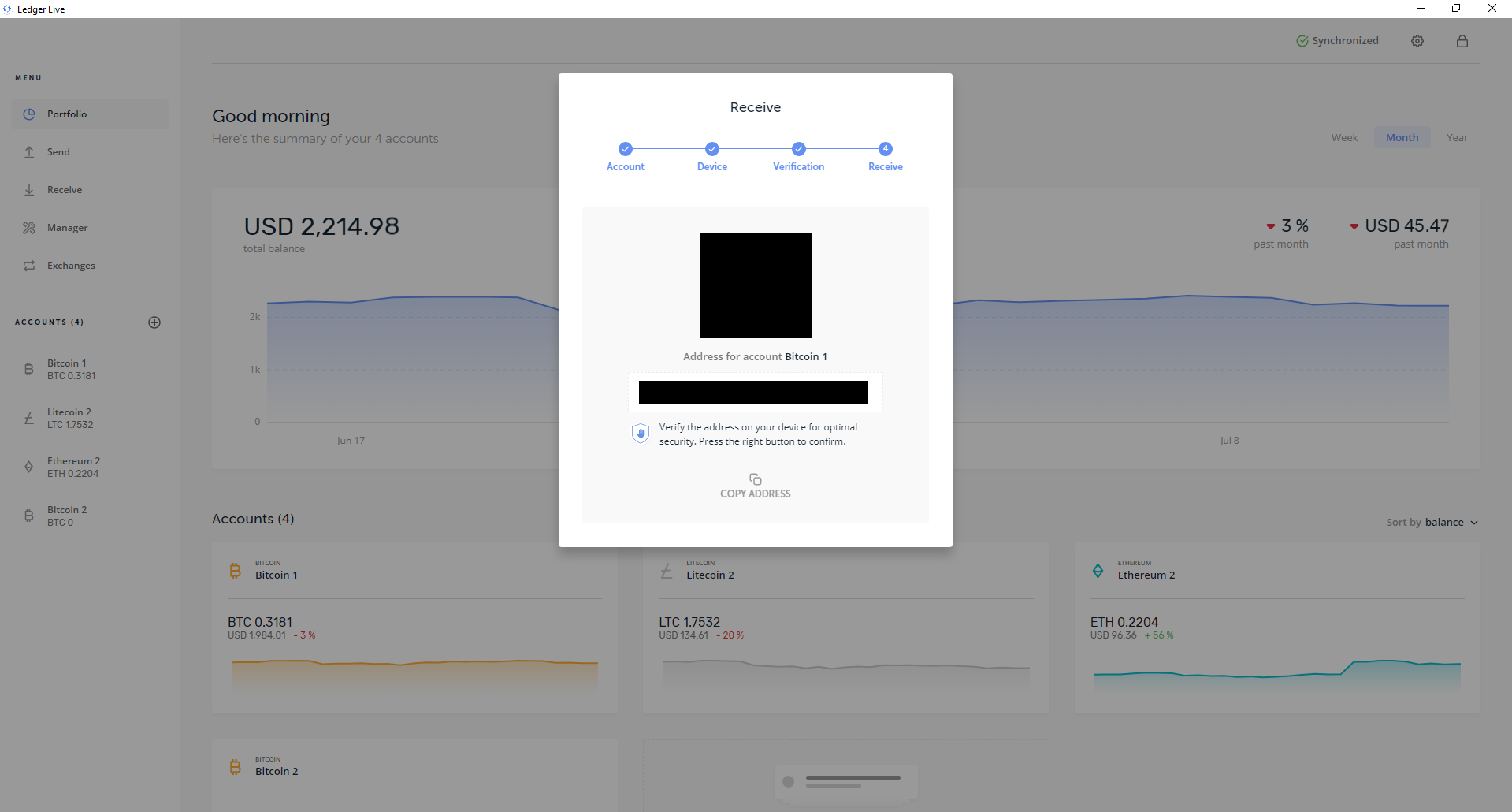1512x812 pixels.
Task: Select Bitcoin 2 account in sidebar
Action: tap(89, 516)
